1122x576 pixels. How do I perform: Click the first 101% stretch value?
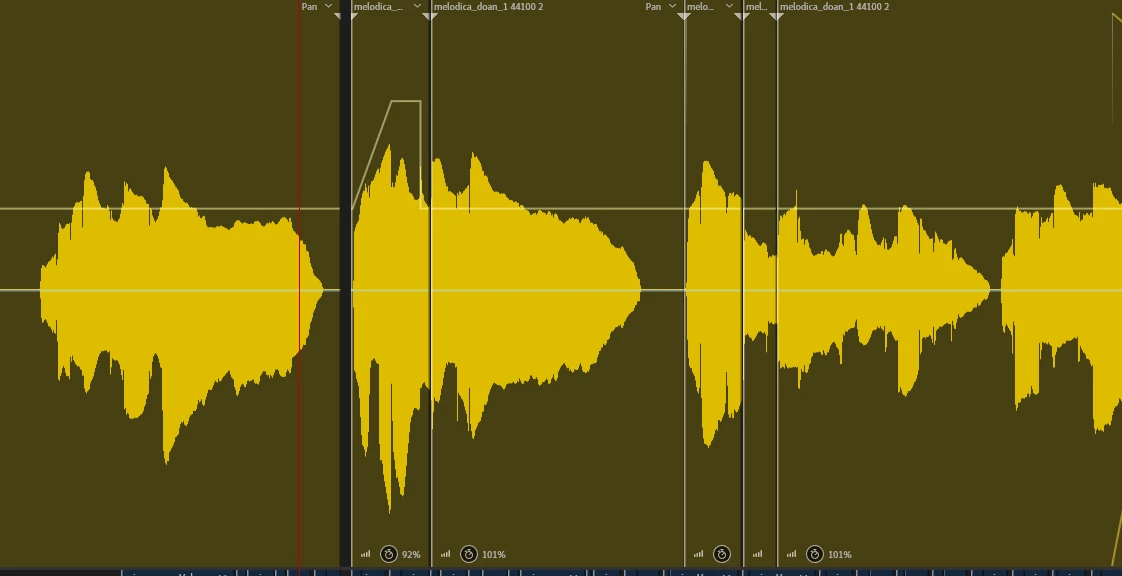pyautogui.click(x=494, y=555)
